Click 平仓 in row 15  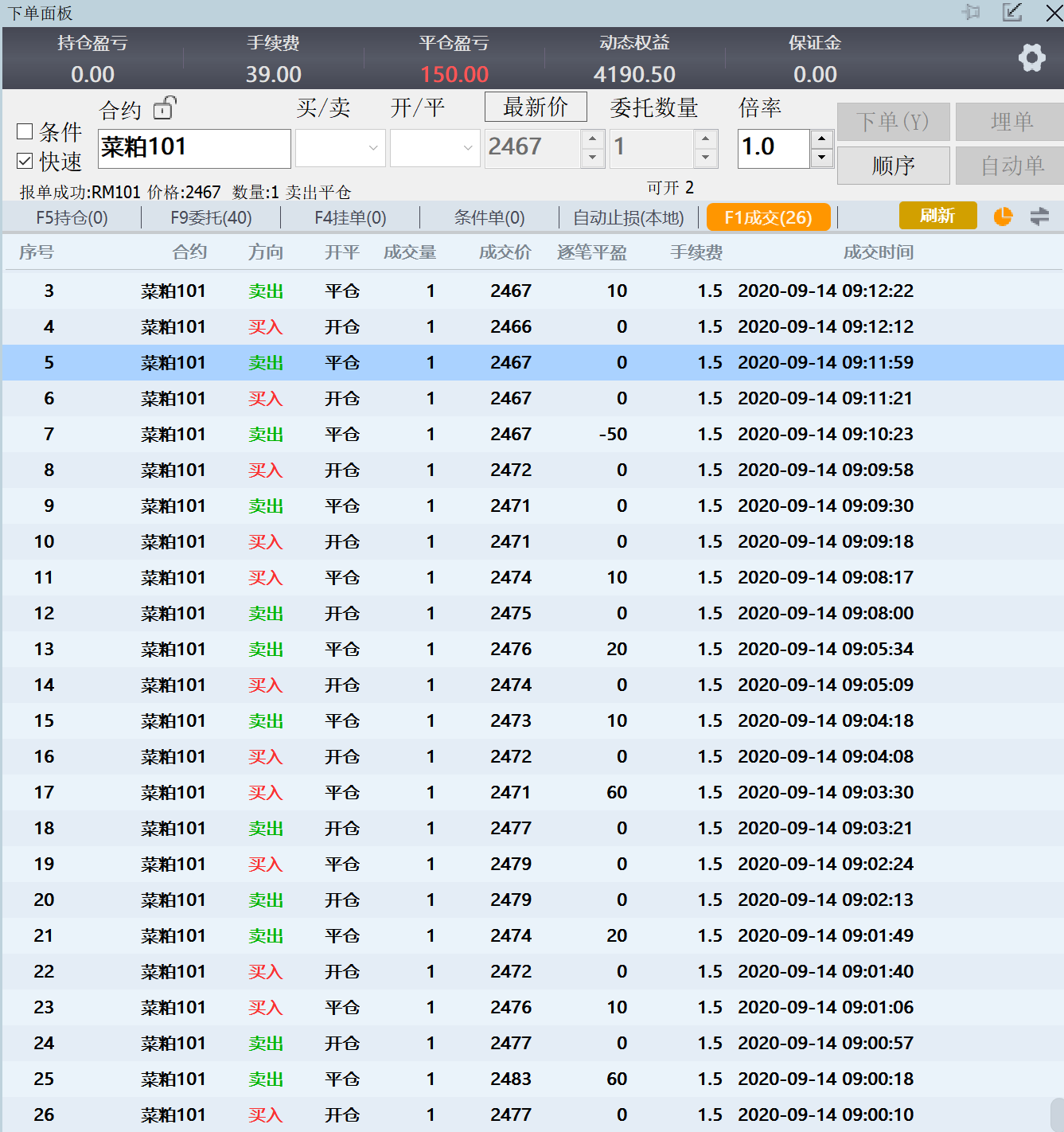(x=342, y=720)
